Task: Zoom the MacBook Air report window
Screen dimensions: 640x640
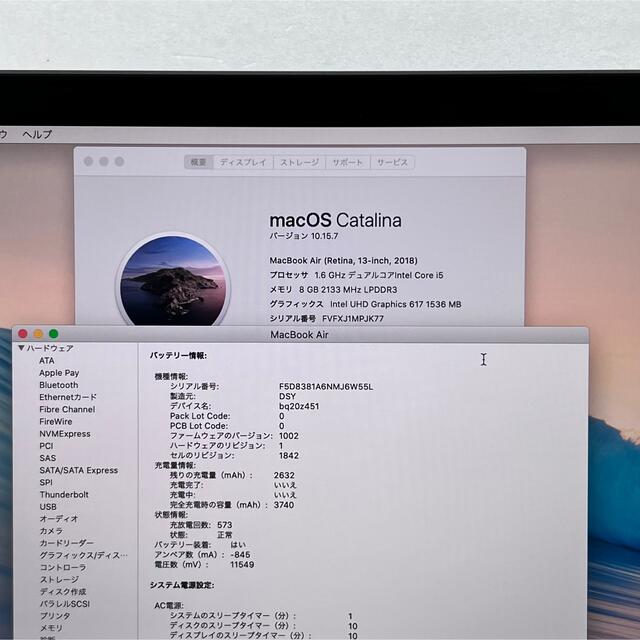Action: [53, 334]
